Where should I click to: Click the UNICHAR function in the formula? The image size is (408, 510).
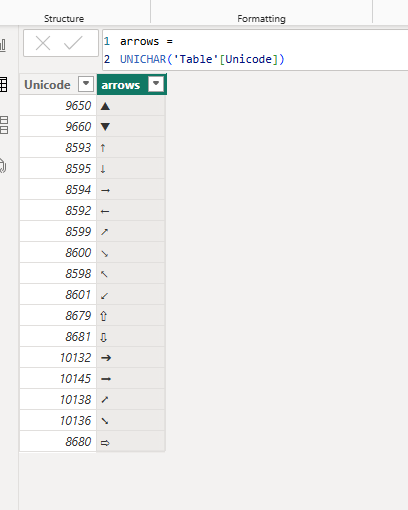click(x=143, y=59)
